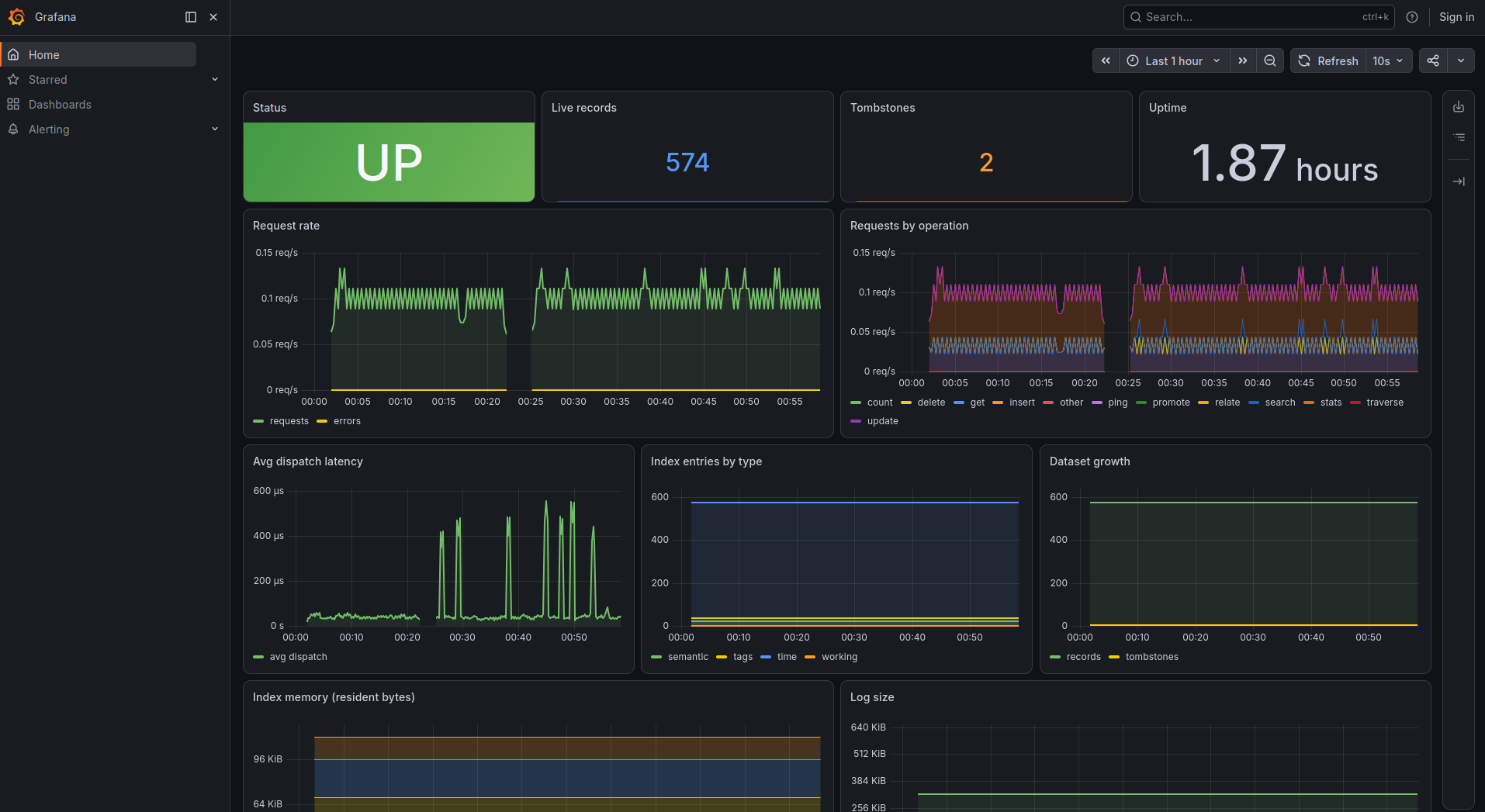Screen dimensions: 1485x812
Task: Open the Starred menu item
Action: (x=48, y=79)
